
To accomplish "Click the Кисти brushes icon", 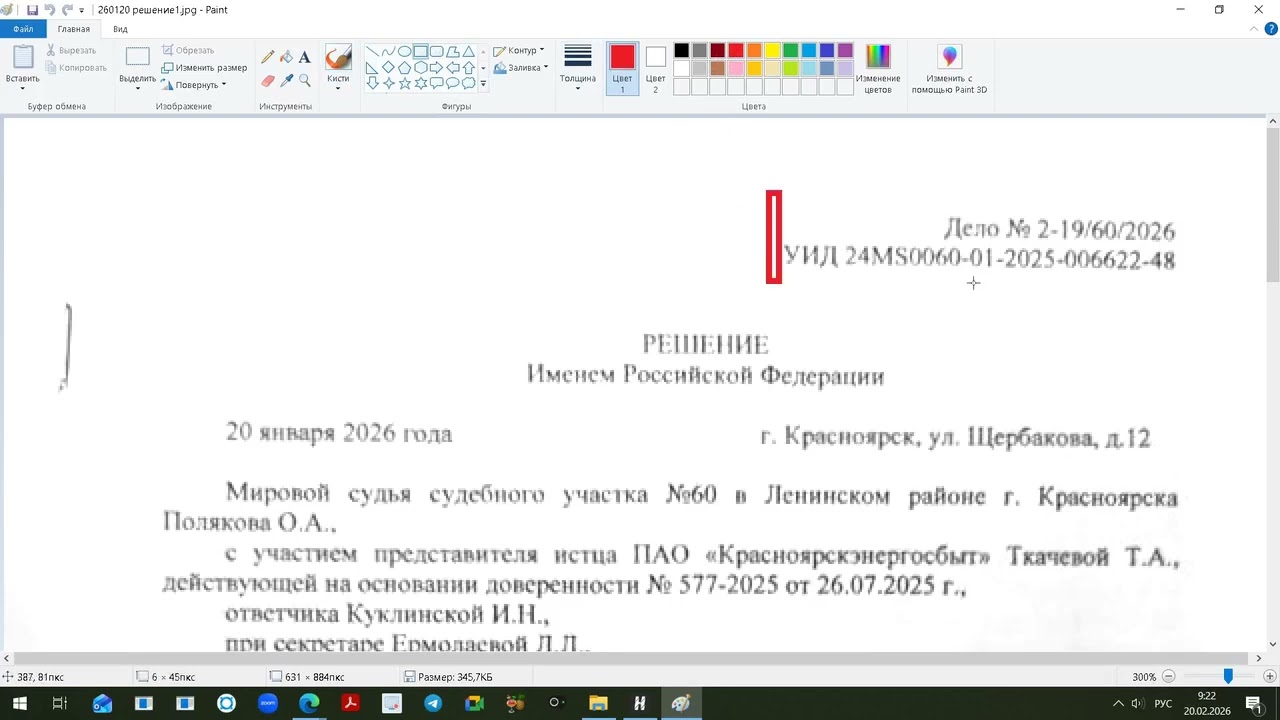I will (338, 56).
